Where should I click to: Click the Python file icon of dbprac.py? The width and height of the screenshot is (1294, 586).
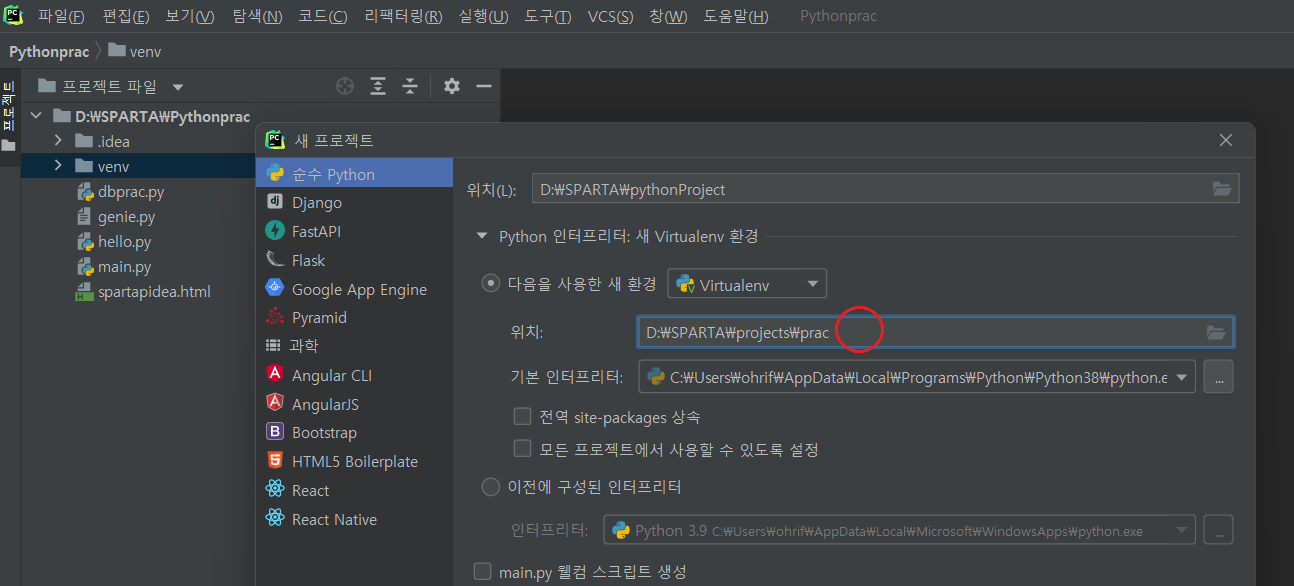pos(85,192)
